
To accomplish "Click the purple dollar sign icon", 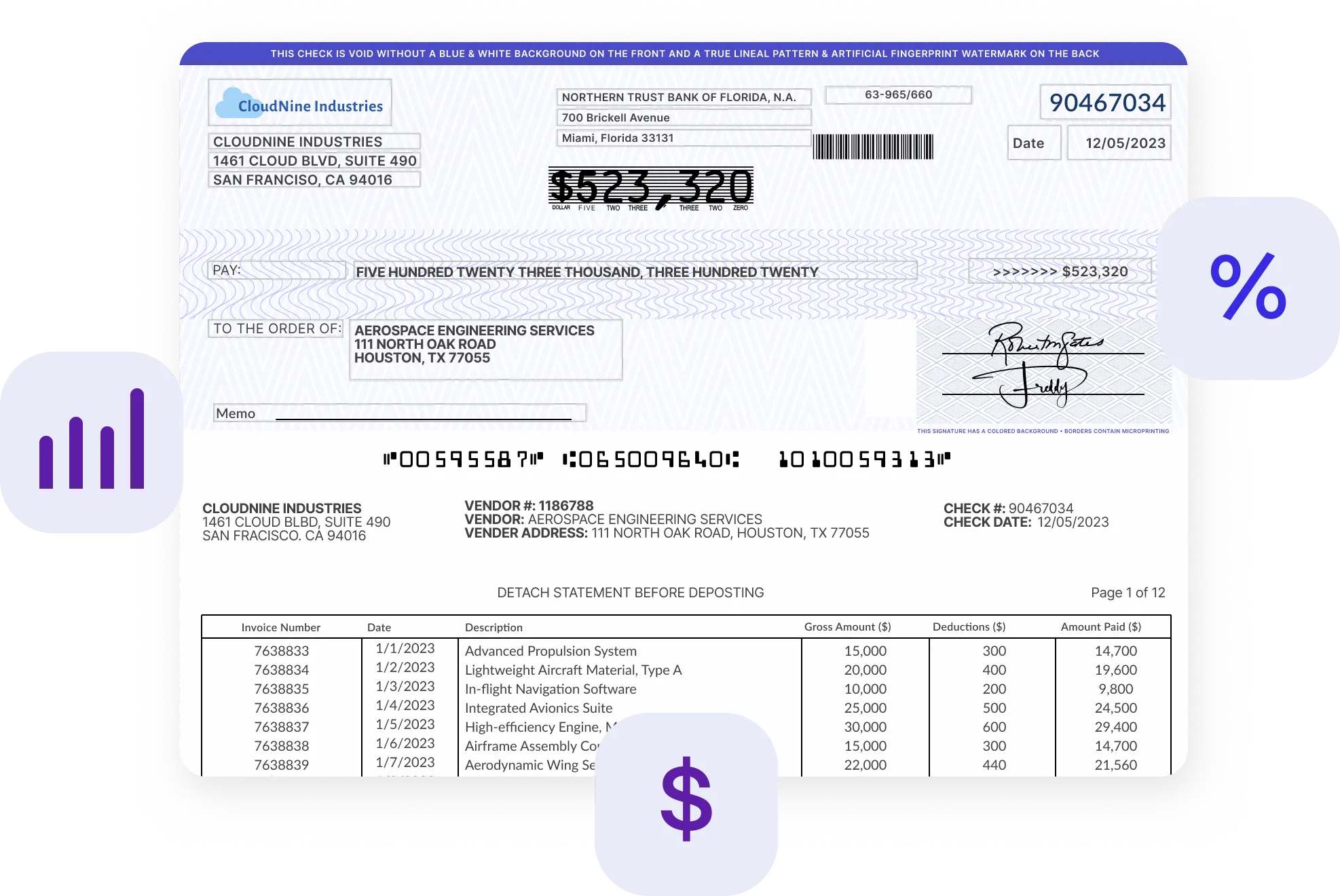I will pos(686,798).
